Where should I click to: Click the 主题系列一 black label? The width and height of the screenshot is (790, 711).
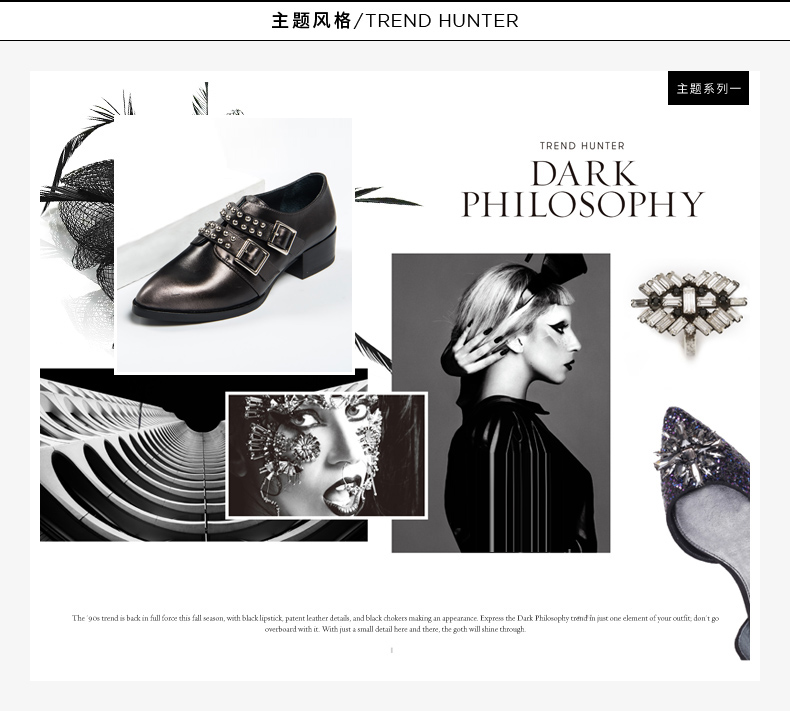(708, 88)
